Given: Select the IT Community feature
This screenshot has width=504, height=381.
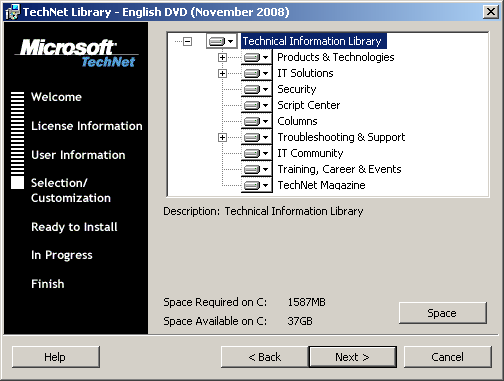Looking at the screenshot, I should pos(310,153).
